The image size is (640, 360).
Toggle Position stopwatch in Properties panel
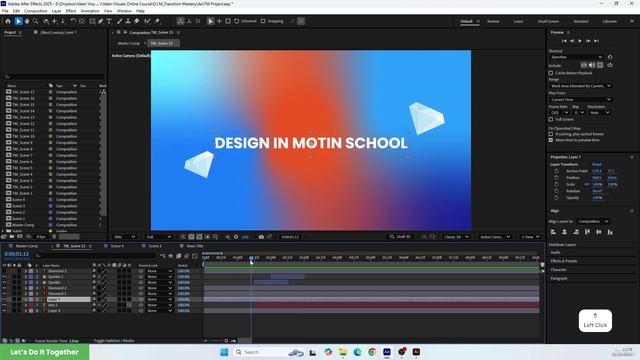[556, 178]
